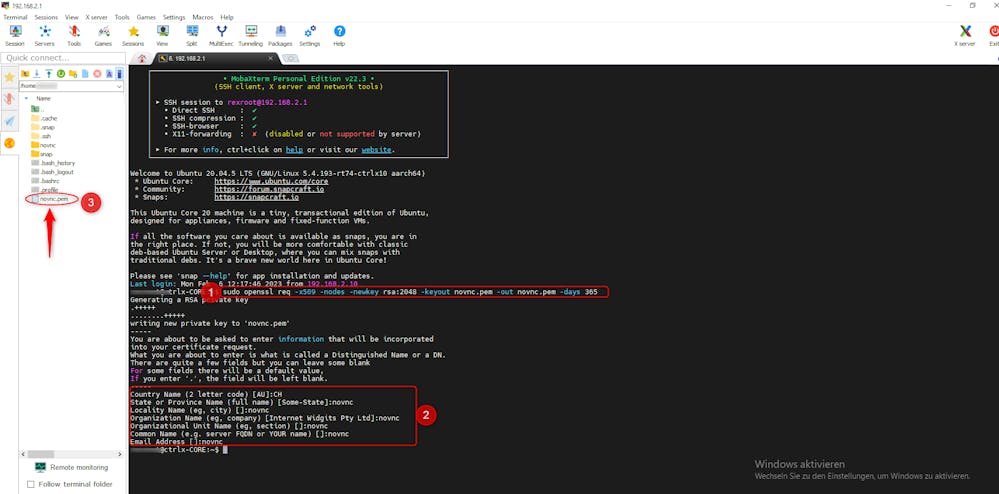Open the Settings menu
The width and height of the screenshot is (999, 494).
pyautogui.click(x=174, y=17)
